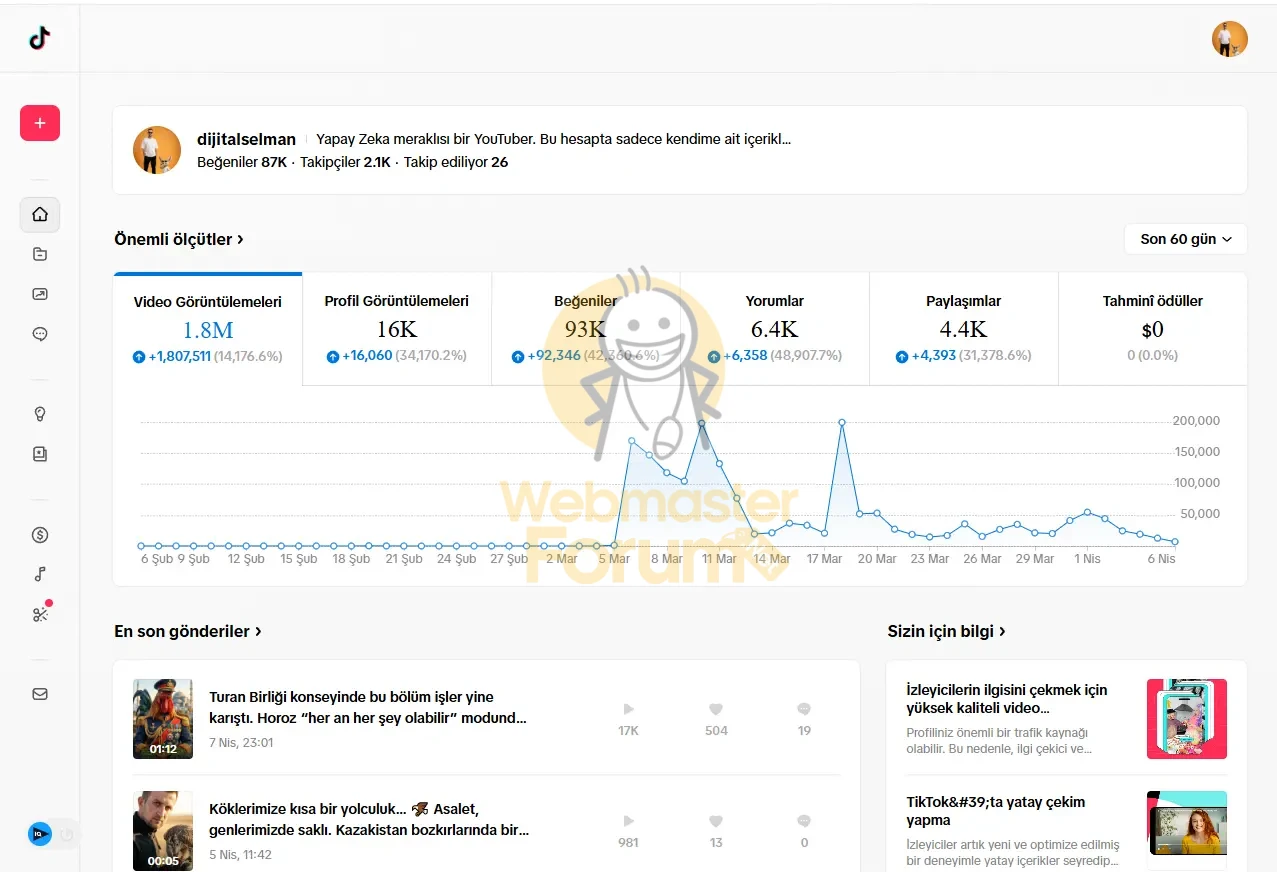This screenshot has width=1277, height=872.
Task: Open the music note sounds icon
Action: click(40, 574)
